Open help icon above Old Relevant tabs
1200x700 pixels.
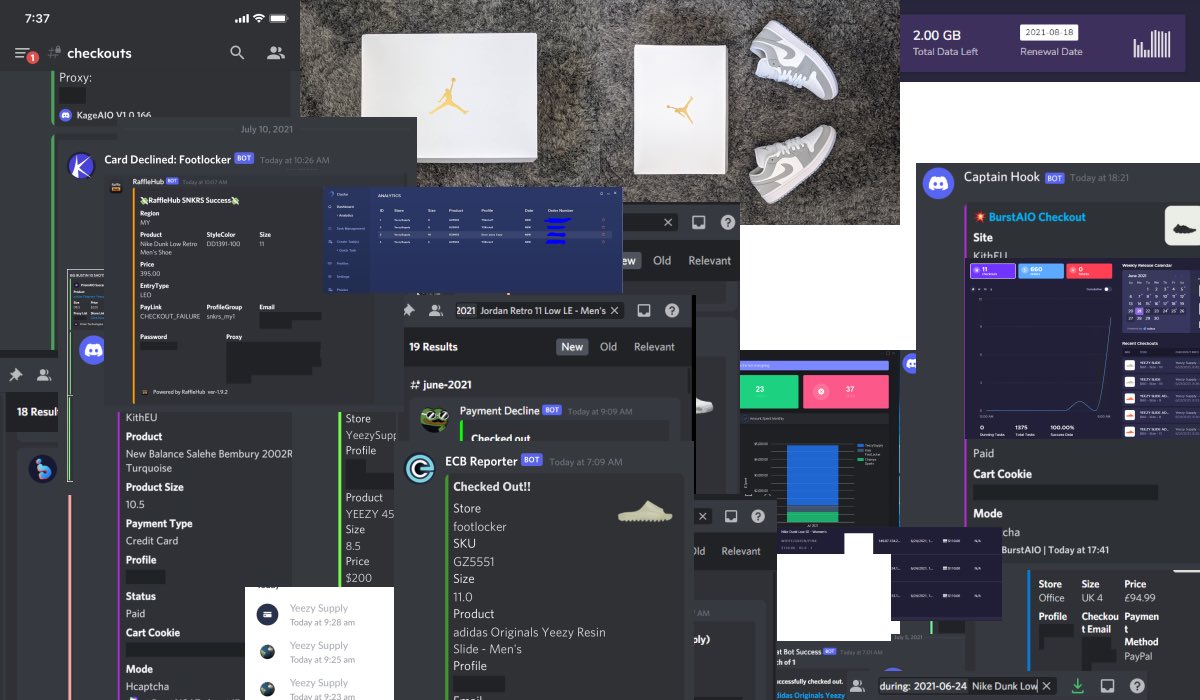tap(727, 223)
